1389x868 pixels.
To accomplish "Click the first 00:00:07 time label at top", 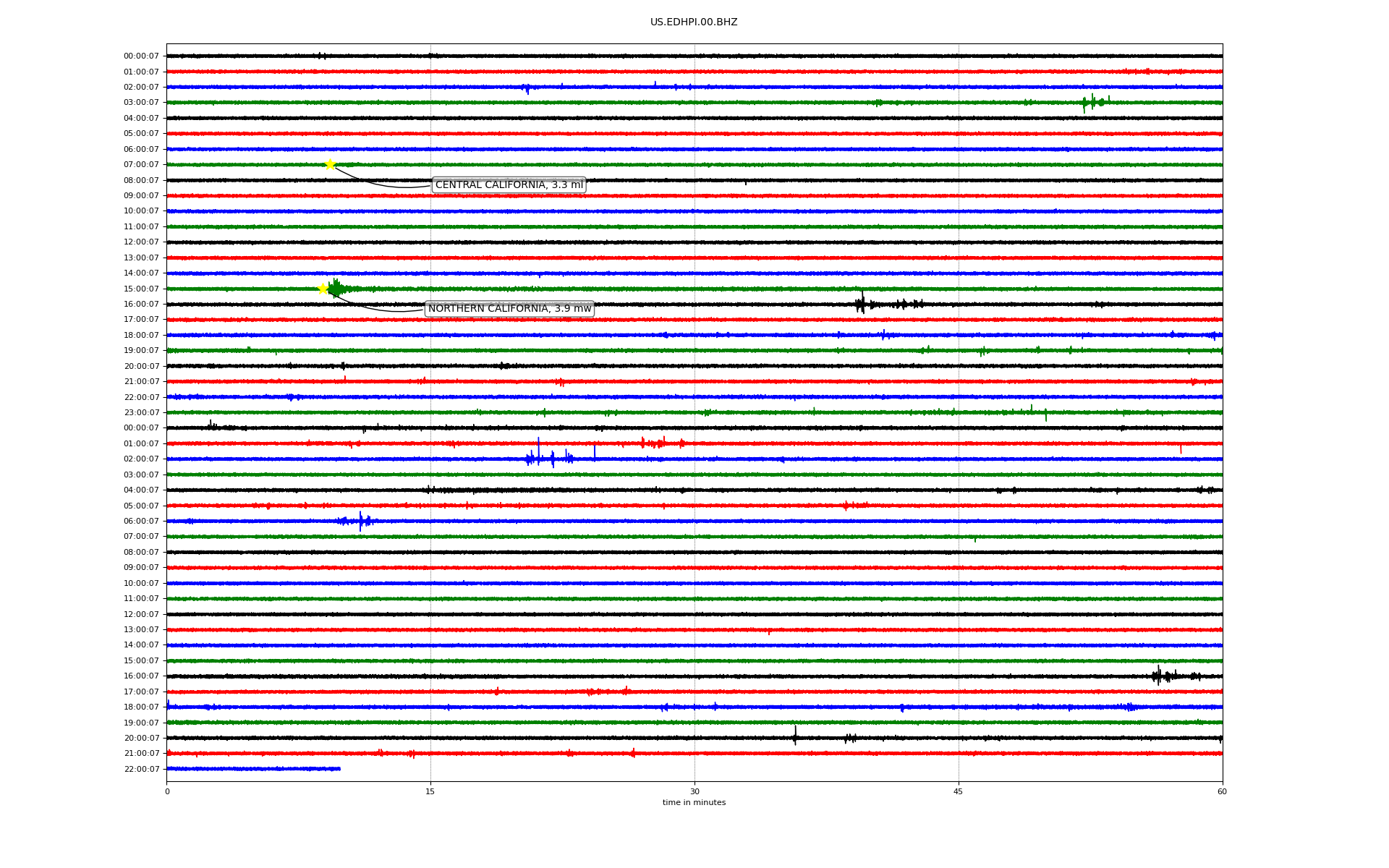I will [x=141, y=56].
